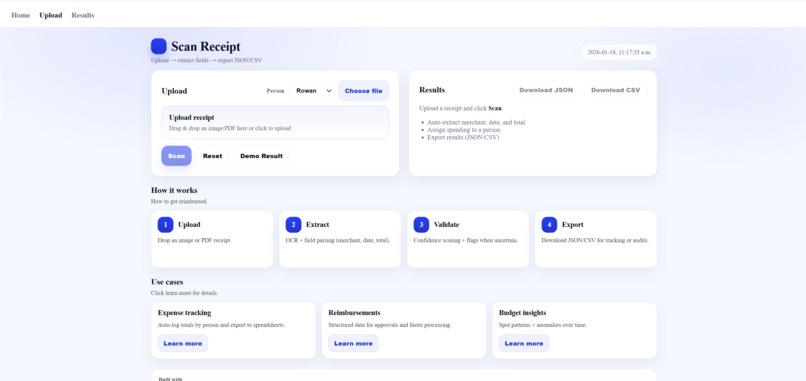Click the Upload receipt drop zone
Image resolution: width=806 pixels, height=381 pixels.
275,122
